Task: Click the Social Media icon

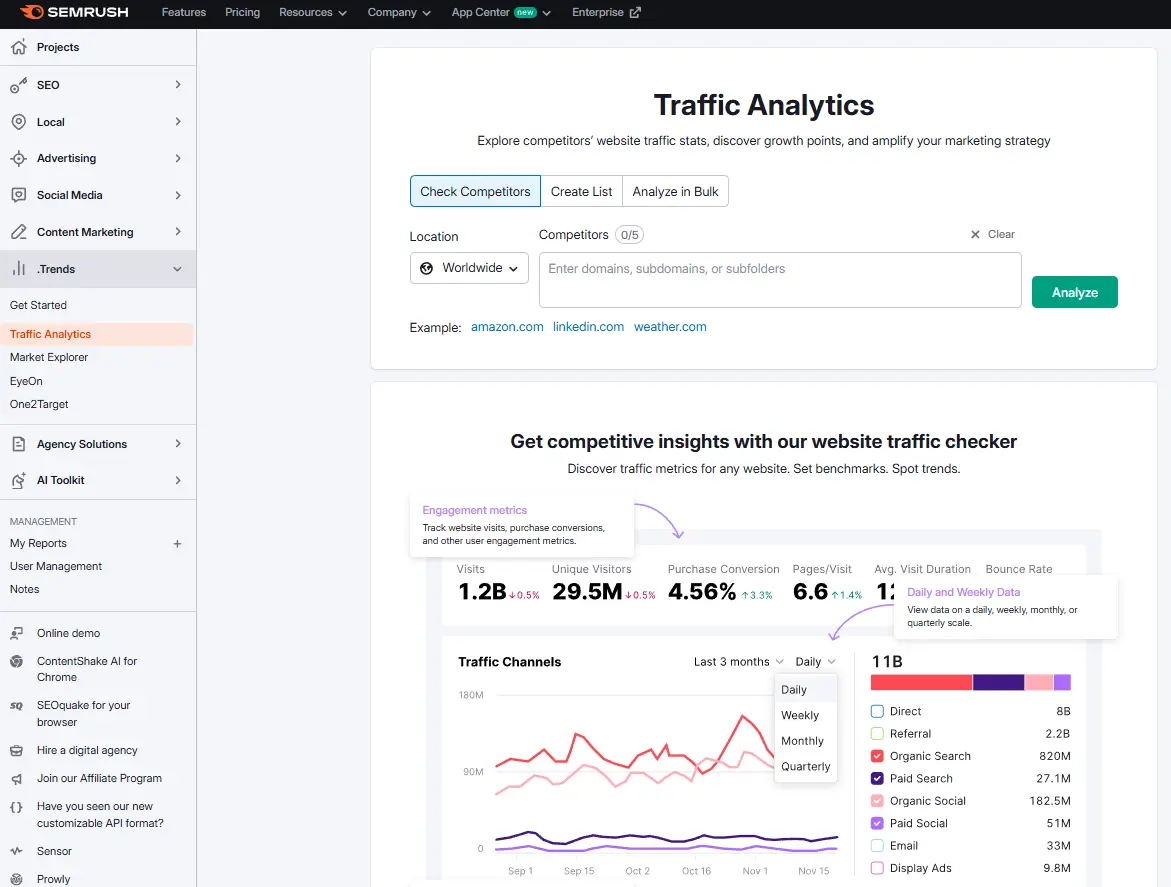Action: point(19,195)
